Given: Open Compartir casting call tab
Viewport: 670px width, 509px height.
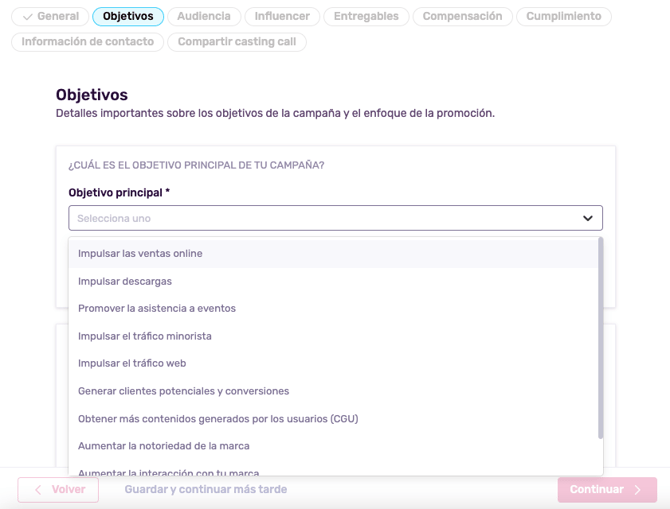Looking at the screenshot, I should [237, 42].
